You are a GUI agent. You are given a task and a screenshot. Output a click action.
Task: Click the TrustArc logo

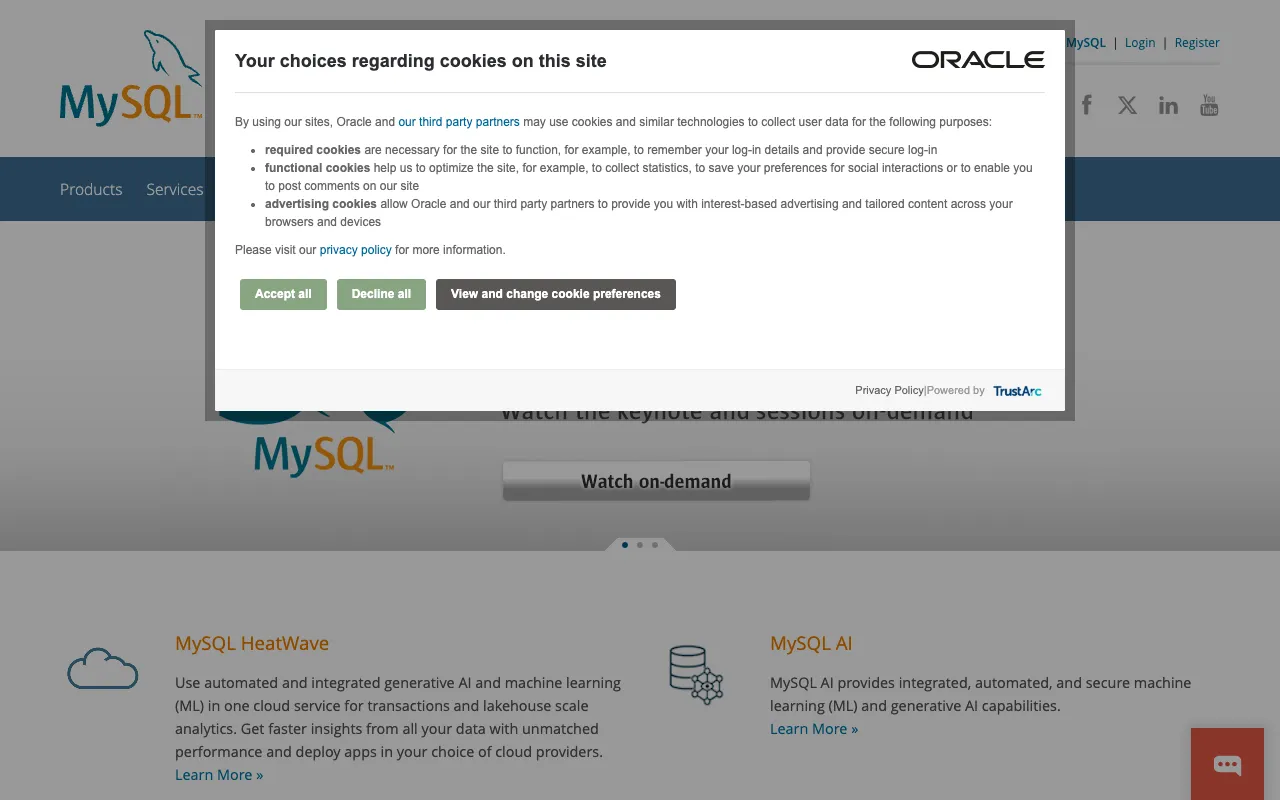[1017, 391]
